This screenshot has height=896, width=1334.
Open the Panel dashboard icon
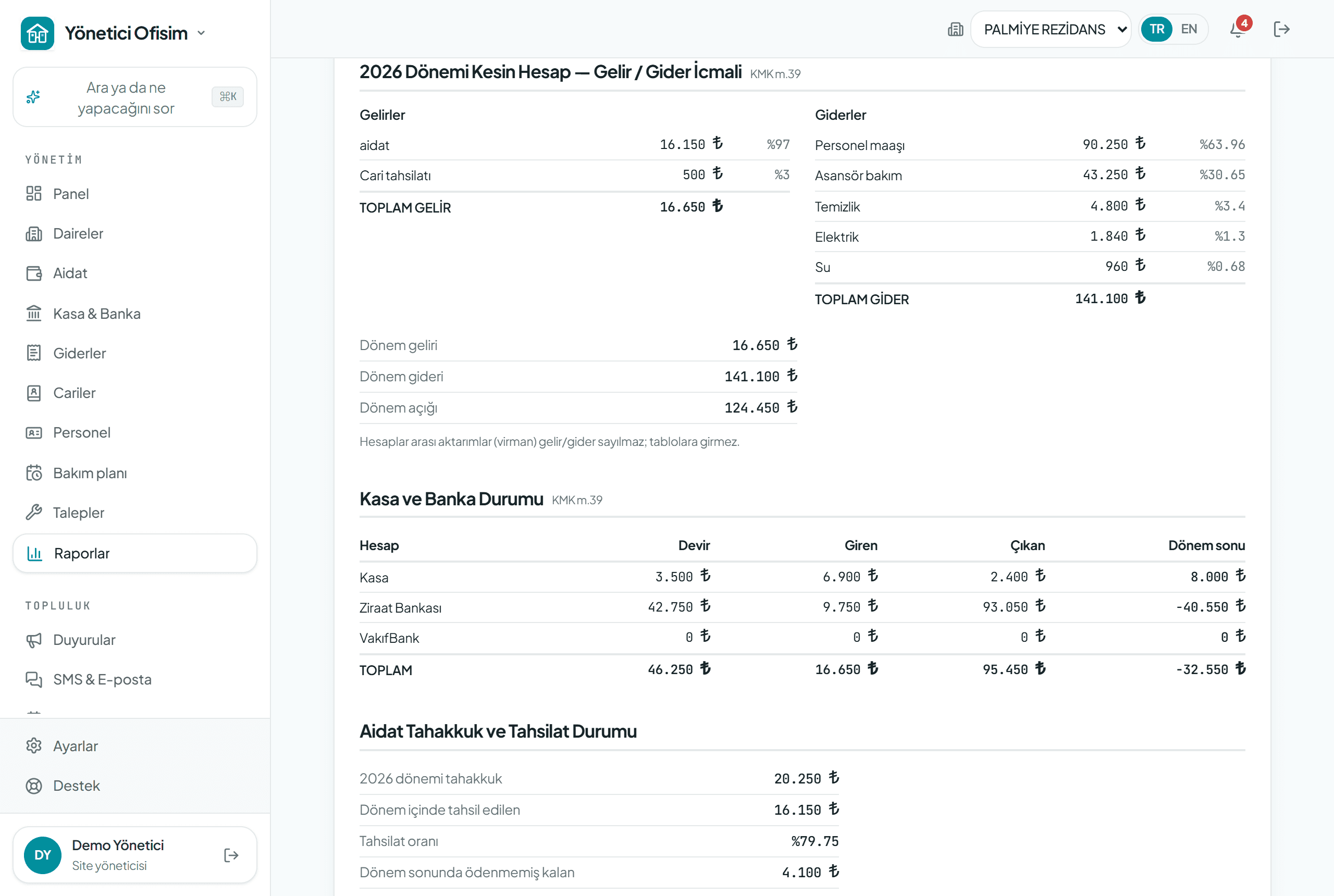click(34, 194)
